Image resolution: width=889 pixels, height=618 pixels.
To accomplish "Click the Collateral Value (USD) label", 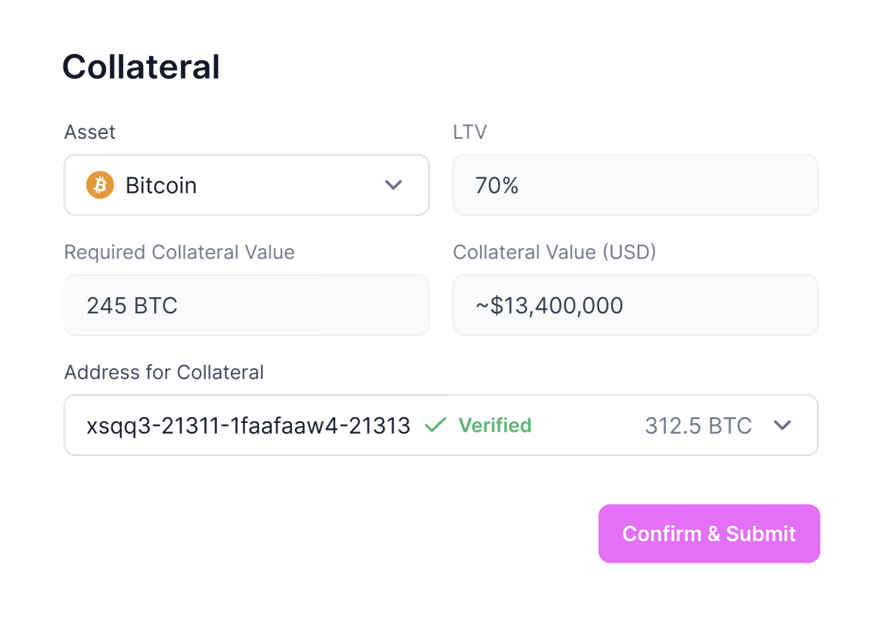I will 554,252.
